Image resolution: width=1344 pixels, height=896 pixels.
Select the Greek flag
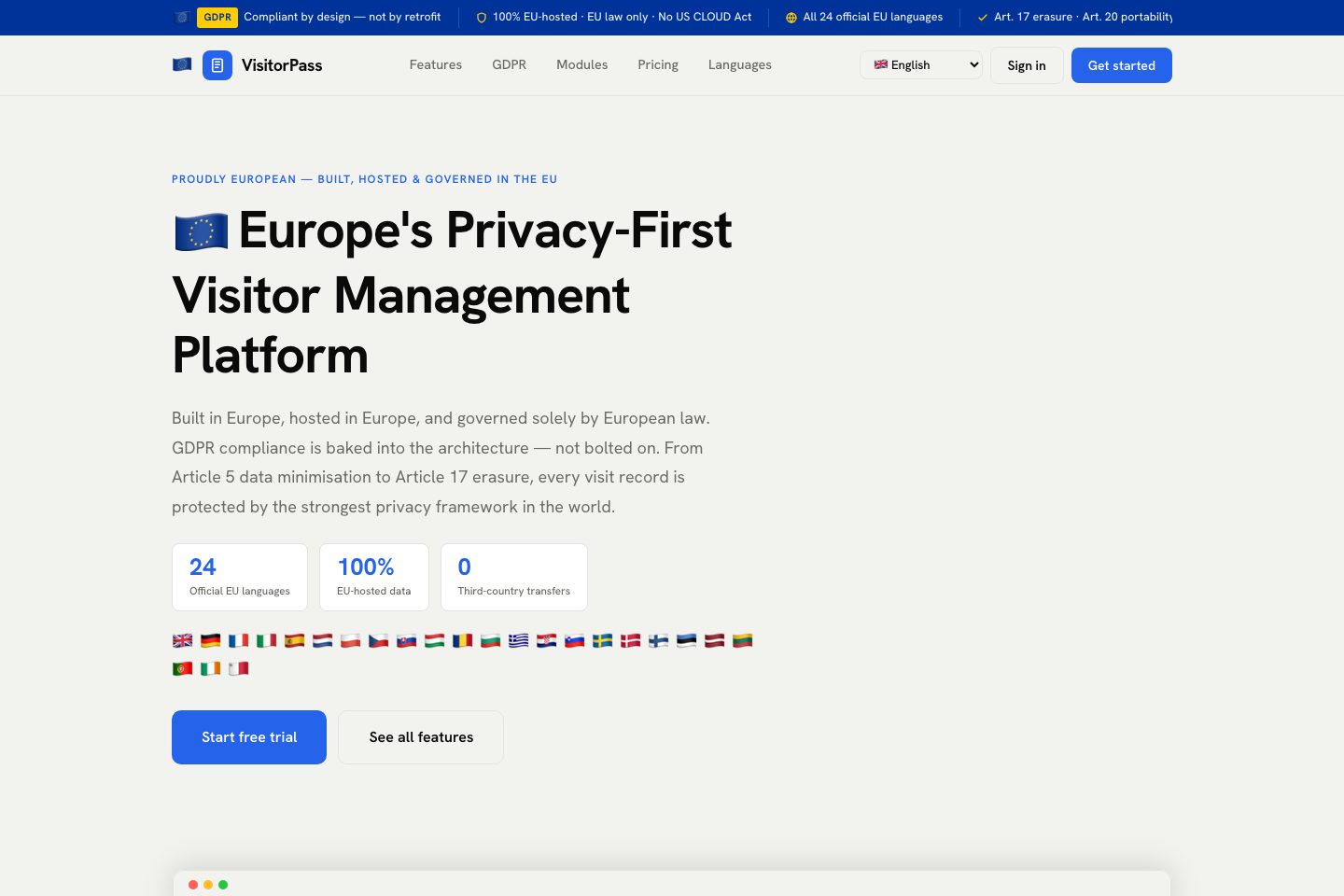point(519,640)
